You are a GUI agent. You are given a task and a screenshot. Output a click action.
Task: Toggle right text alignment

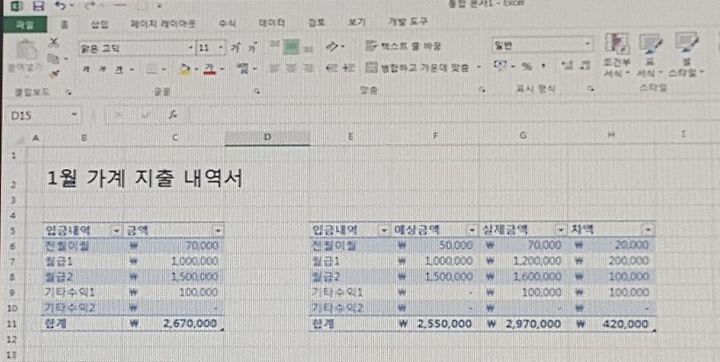[308, 68]
